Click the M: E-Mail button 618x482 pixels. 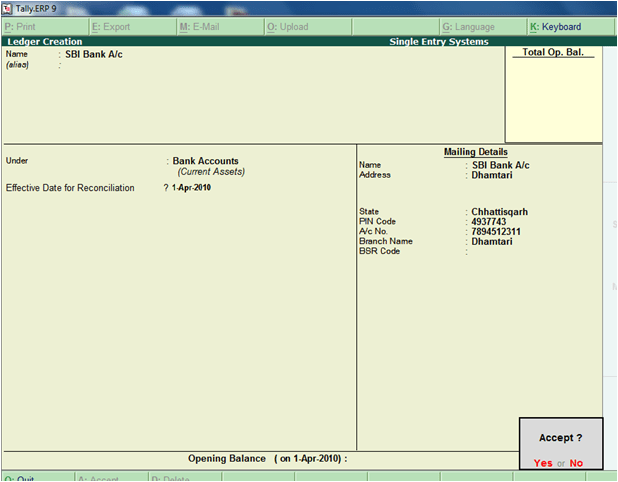(220, 27)
